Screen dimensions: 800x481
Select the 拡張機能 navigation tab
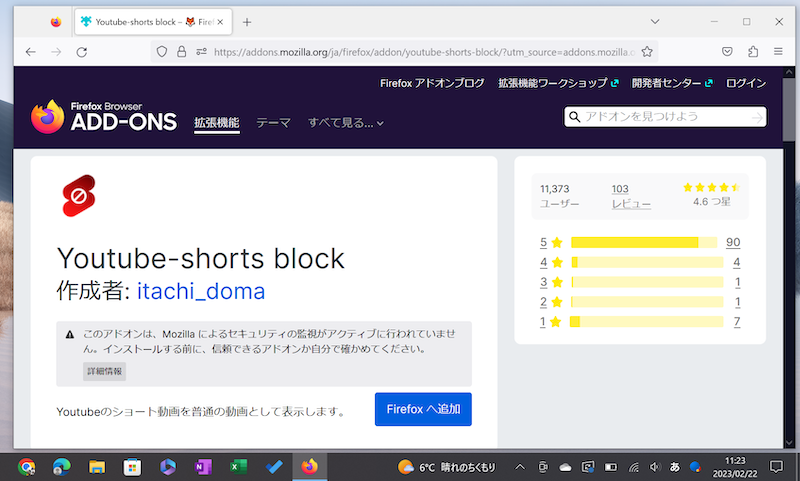(x=216, y=123)
